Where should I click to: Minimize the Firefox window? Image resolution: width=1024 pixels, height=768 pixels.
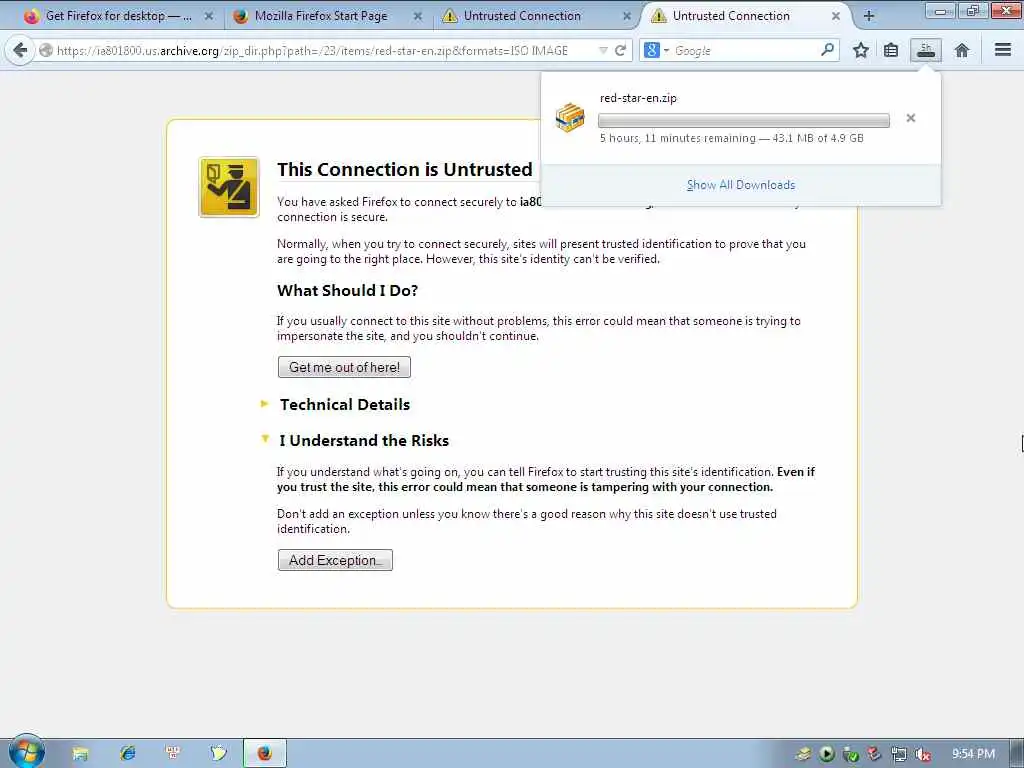click(x=940, y=11)
